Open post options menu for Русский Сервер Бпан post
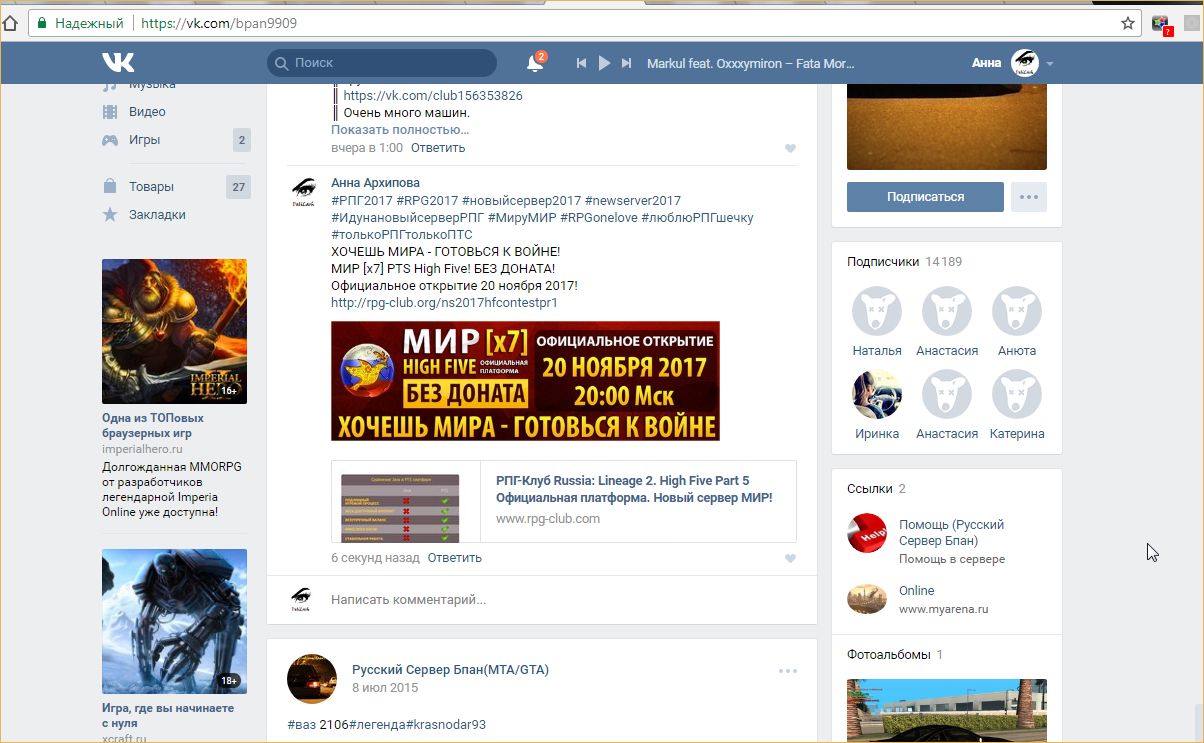Image resolution: width=1204 pixels, height=743 pixels. pyautogui.click(x=788, y=671)
